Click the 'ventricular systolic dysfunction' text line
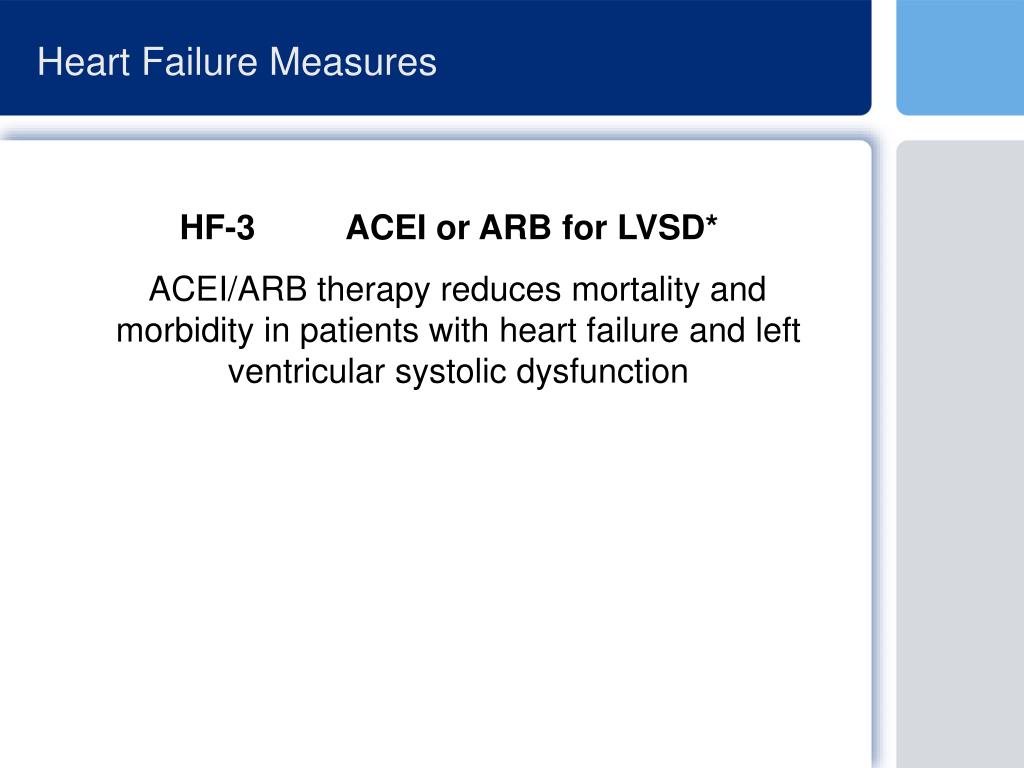Viewport: 1024px width, 768px height. 458,372
